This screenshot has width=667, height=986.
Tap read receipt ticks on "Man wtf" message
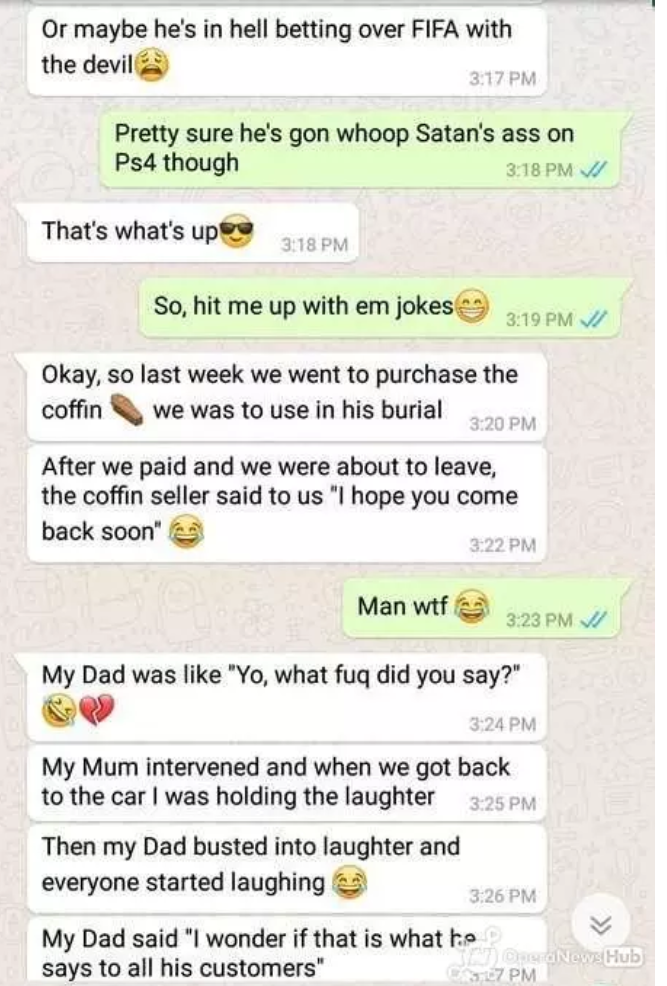click(593, 620)
